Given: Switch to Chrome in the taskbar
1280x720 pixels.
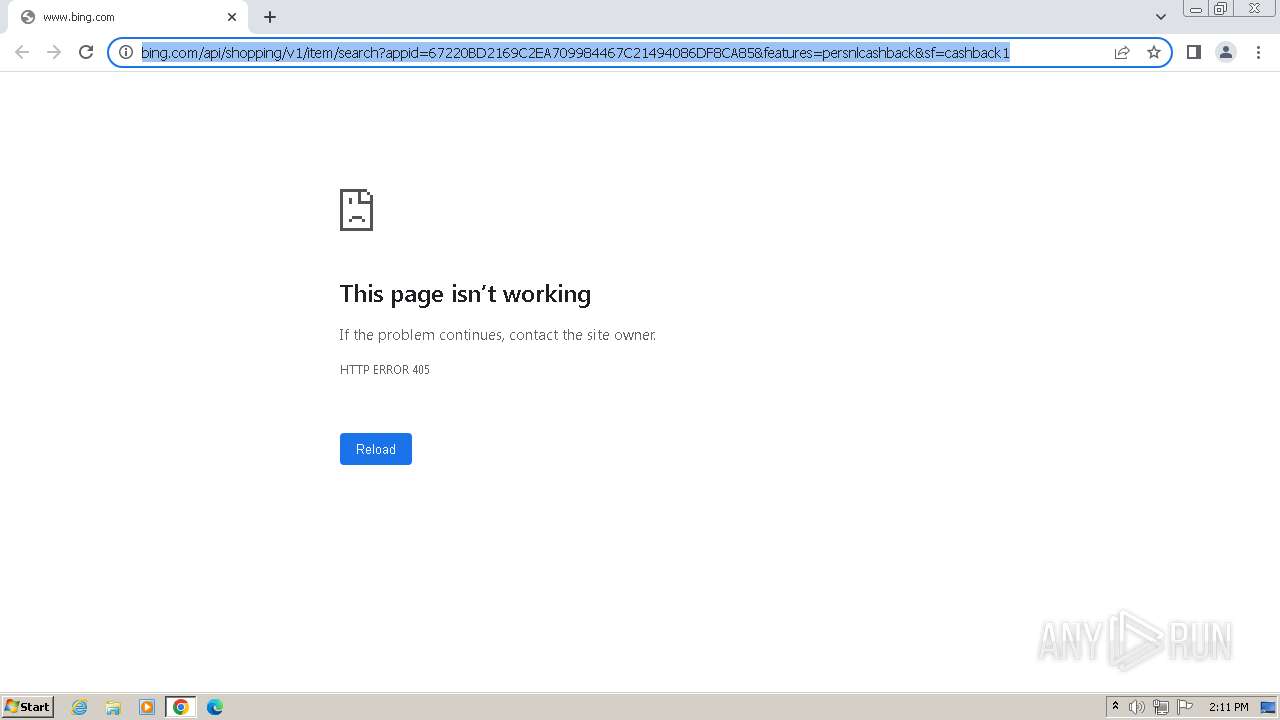Looking at the screenshot, I should coord(181,707).
